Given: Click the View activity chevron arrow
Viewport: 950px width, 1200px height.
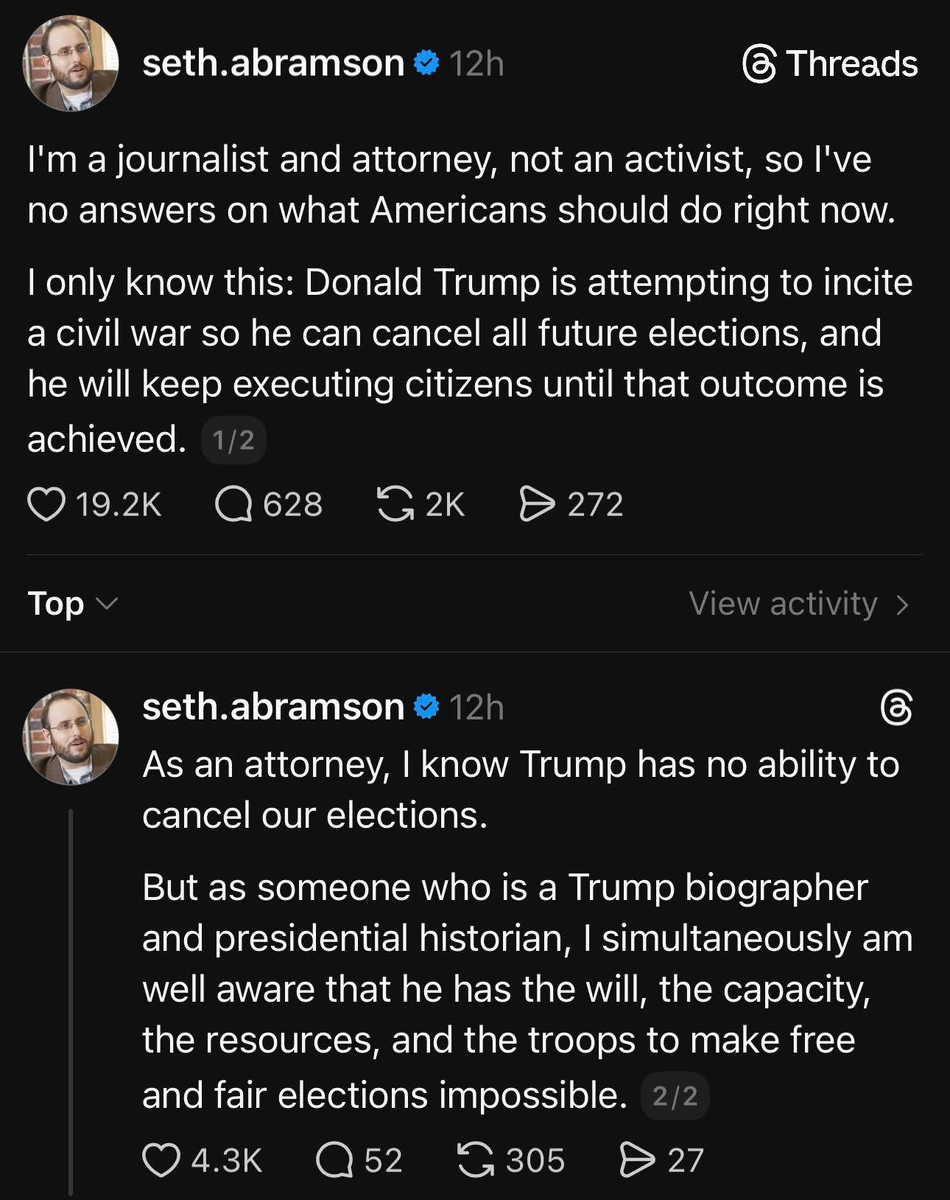Looking at the screenshot, I should [x=902, y=605].
